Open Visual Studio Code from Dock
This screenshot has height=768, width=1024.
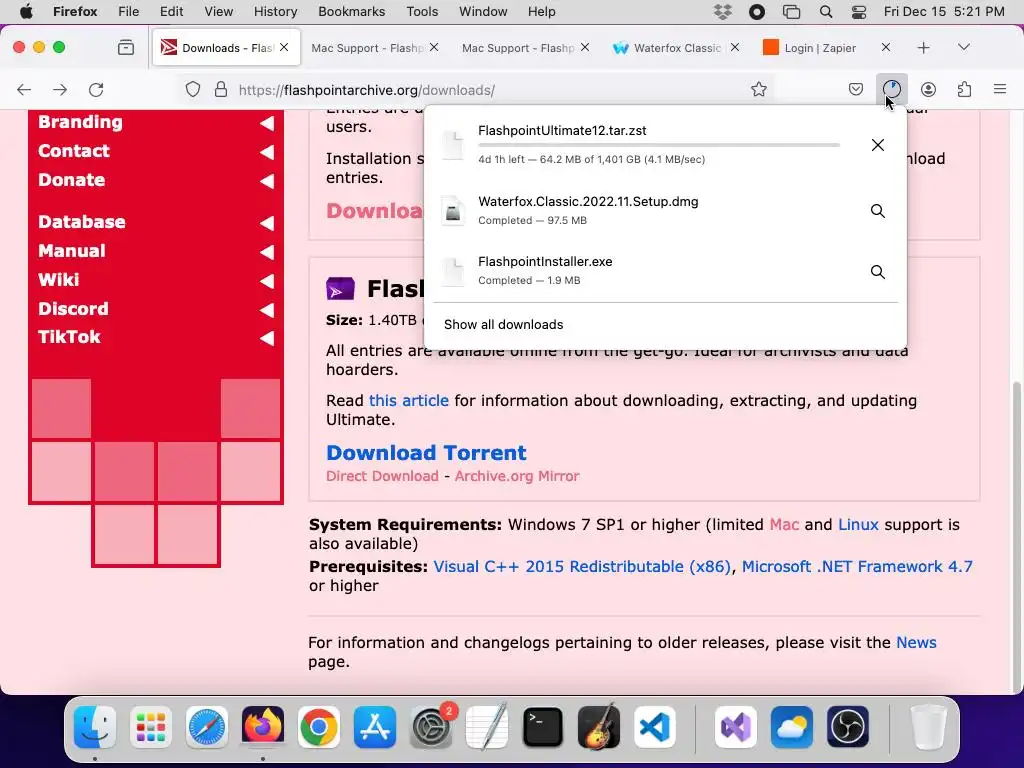tap(655, 727)
